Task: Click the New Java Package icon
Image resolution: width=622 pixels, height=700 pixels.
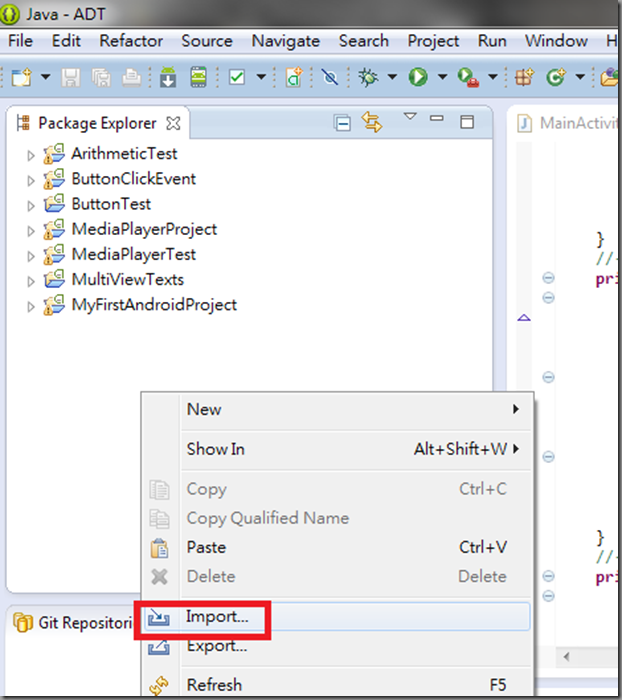Action: (524, 77)
